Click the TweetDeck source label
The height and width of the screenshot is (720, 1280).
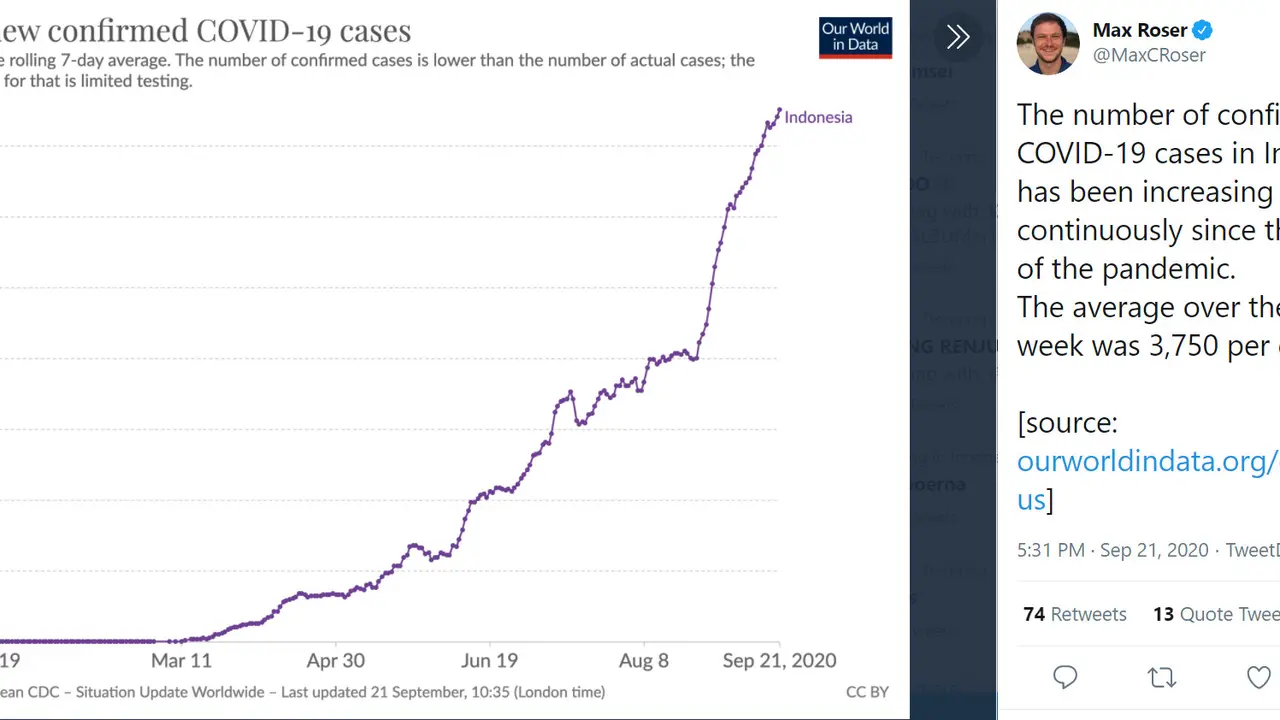tap(1252, 551)
